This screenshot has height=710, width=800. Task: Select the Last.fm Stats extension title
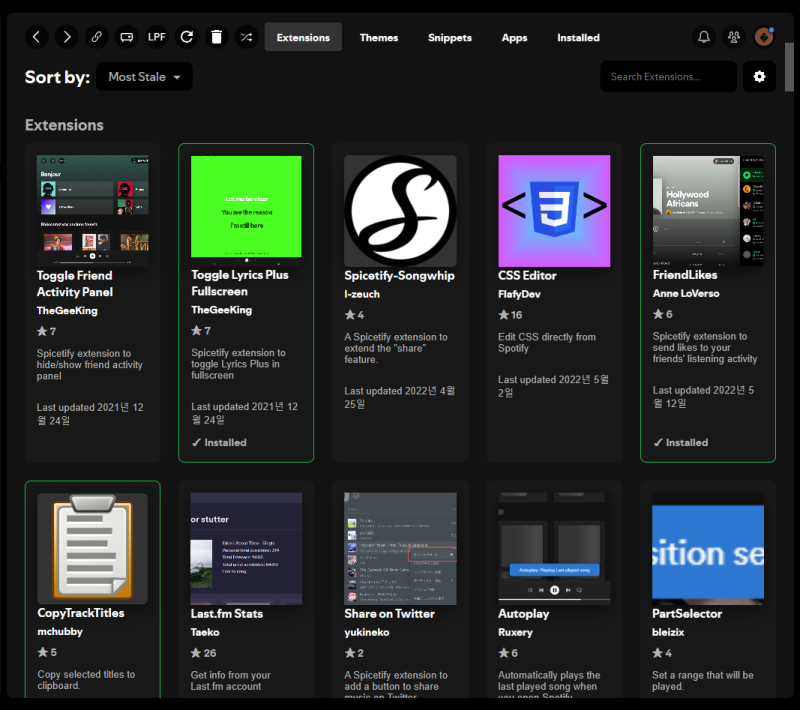(227, 613)
